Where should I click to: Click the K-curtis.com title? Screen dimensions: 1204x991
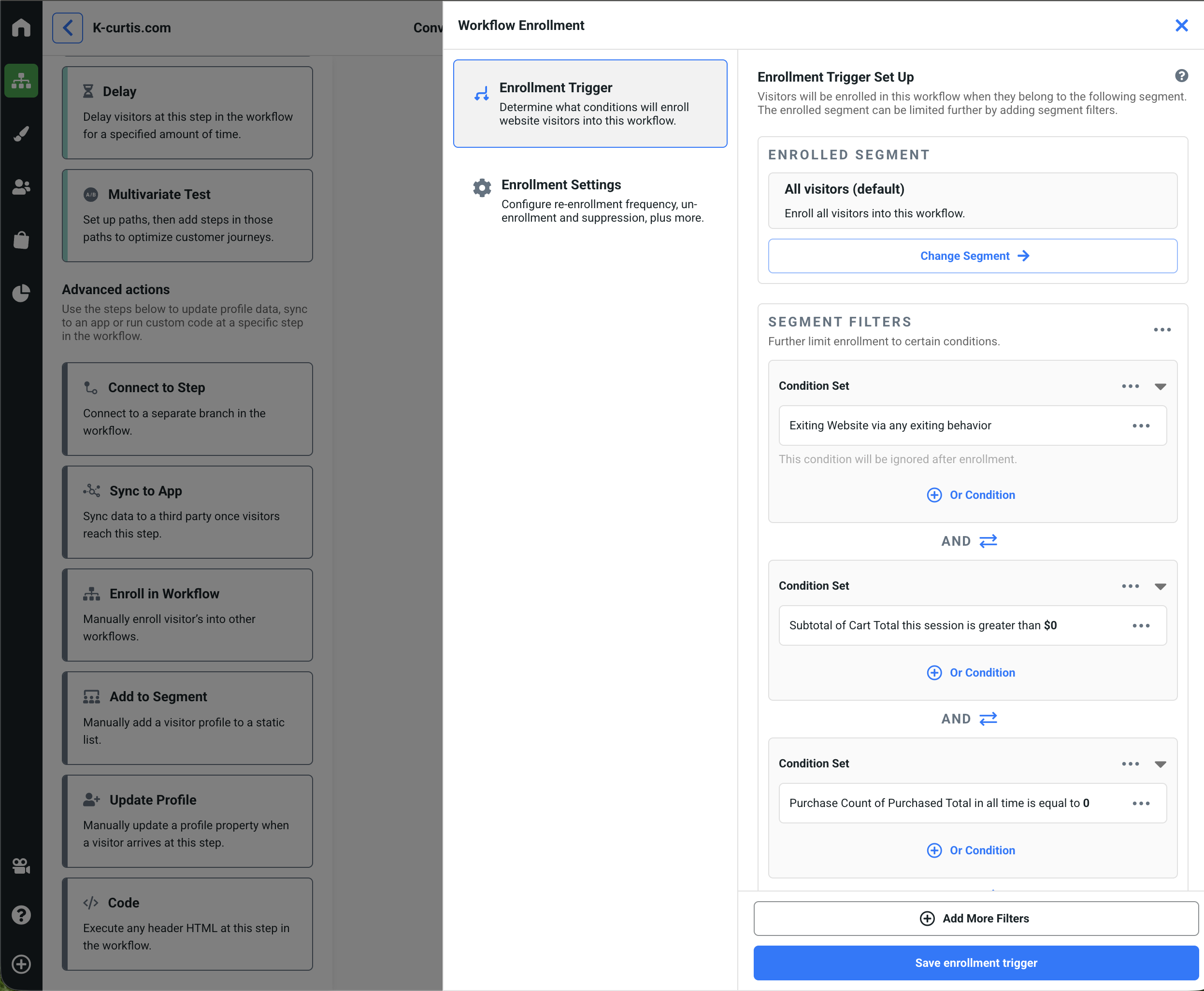click(132, 28)
